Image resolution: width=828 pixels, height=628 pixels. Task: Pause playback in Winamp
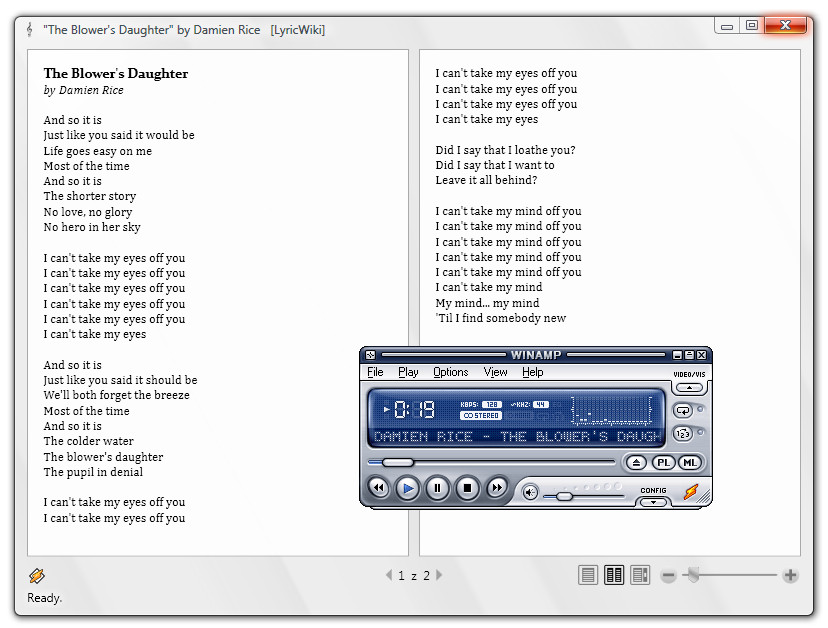tap(437, 488)
